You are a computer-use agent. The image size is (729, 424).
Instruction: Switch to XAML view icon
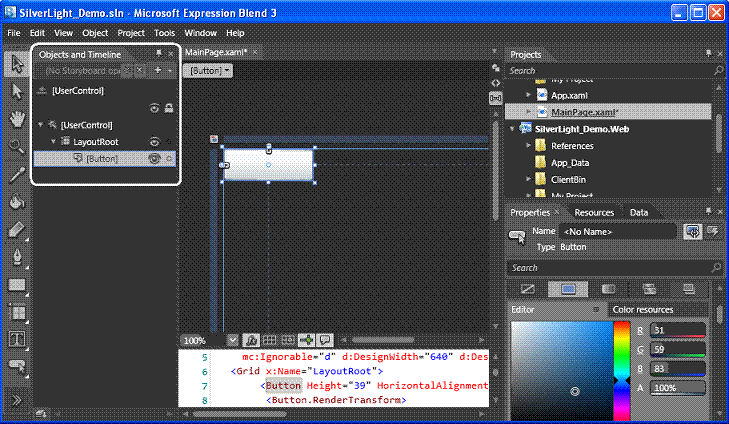point(496,83)
